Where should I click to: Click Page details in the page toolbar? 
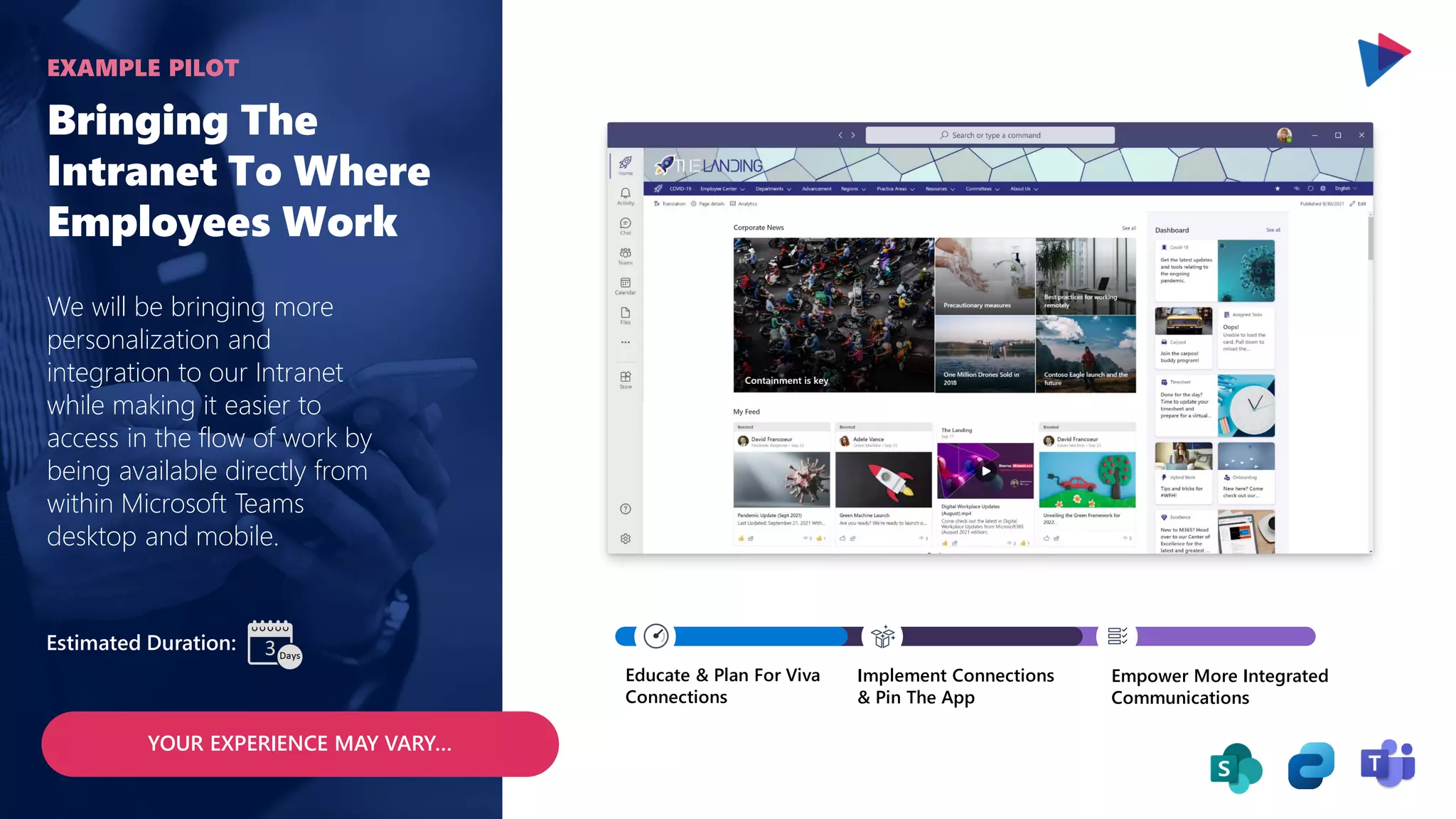(x=707, y=204)
